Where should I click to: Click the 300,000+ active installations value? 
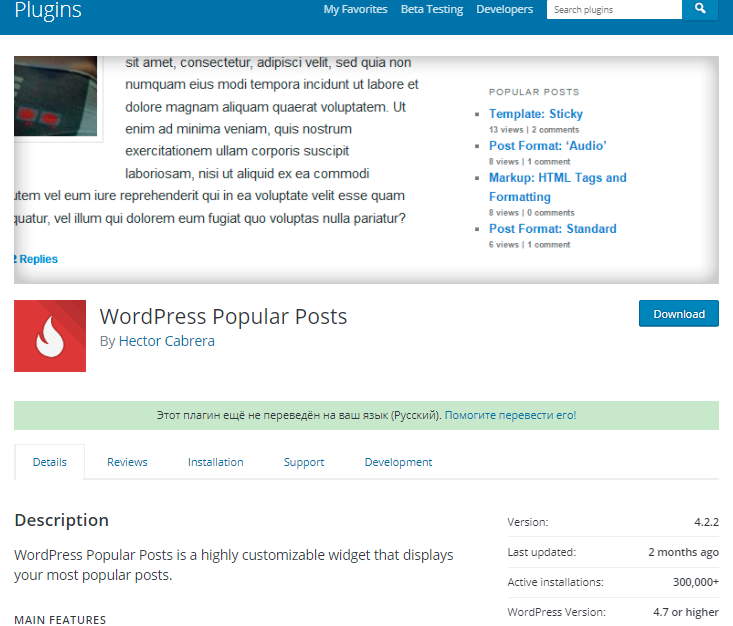pyautogui.click(x=696, y=582)
